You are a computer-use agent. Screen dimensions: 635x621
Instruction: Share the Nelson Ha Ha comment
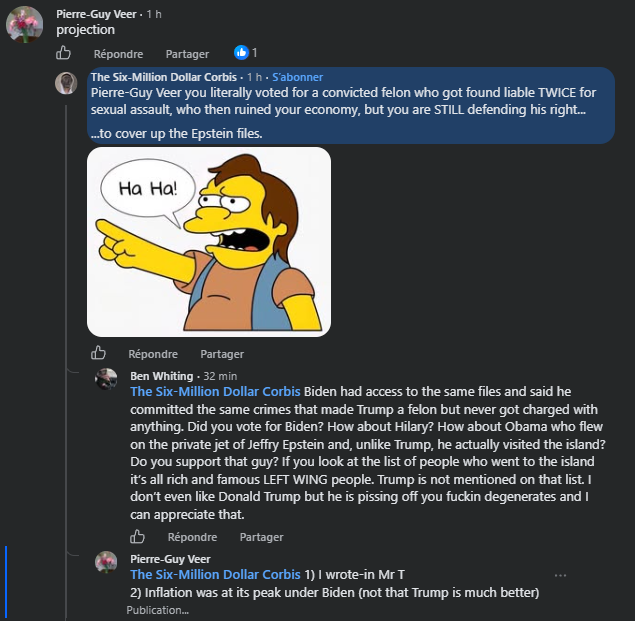[222, 354]
